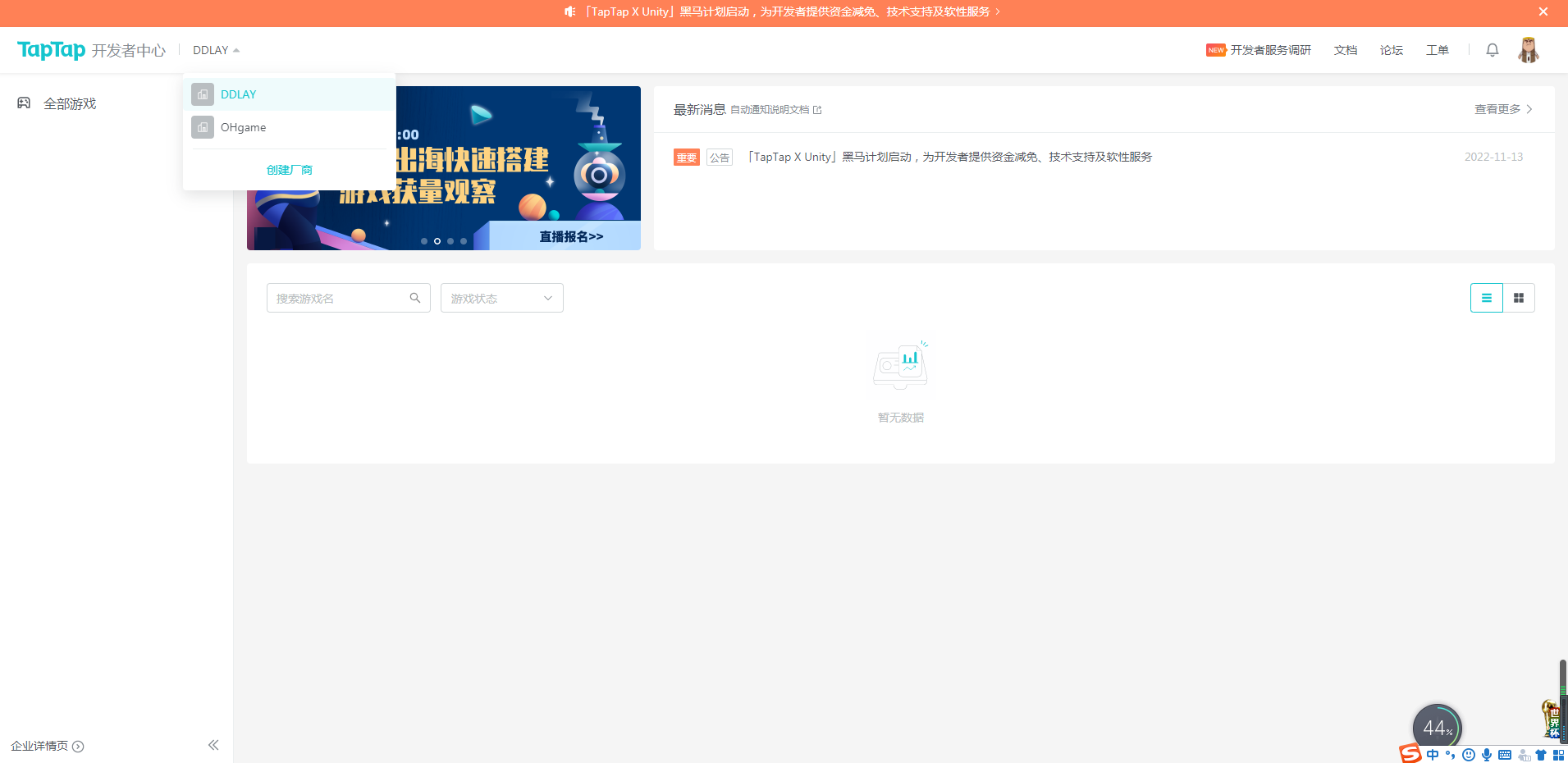This screenshot has width=1568, height=763.
Task: Click the IME user account icon
Action: [x=1524, y=755]
